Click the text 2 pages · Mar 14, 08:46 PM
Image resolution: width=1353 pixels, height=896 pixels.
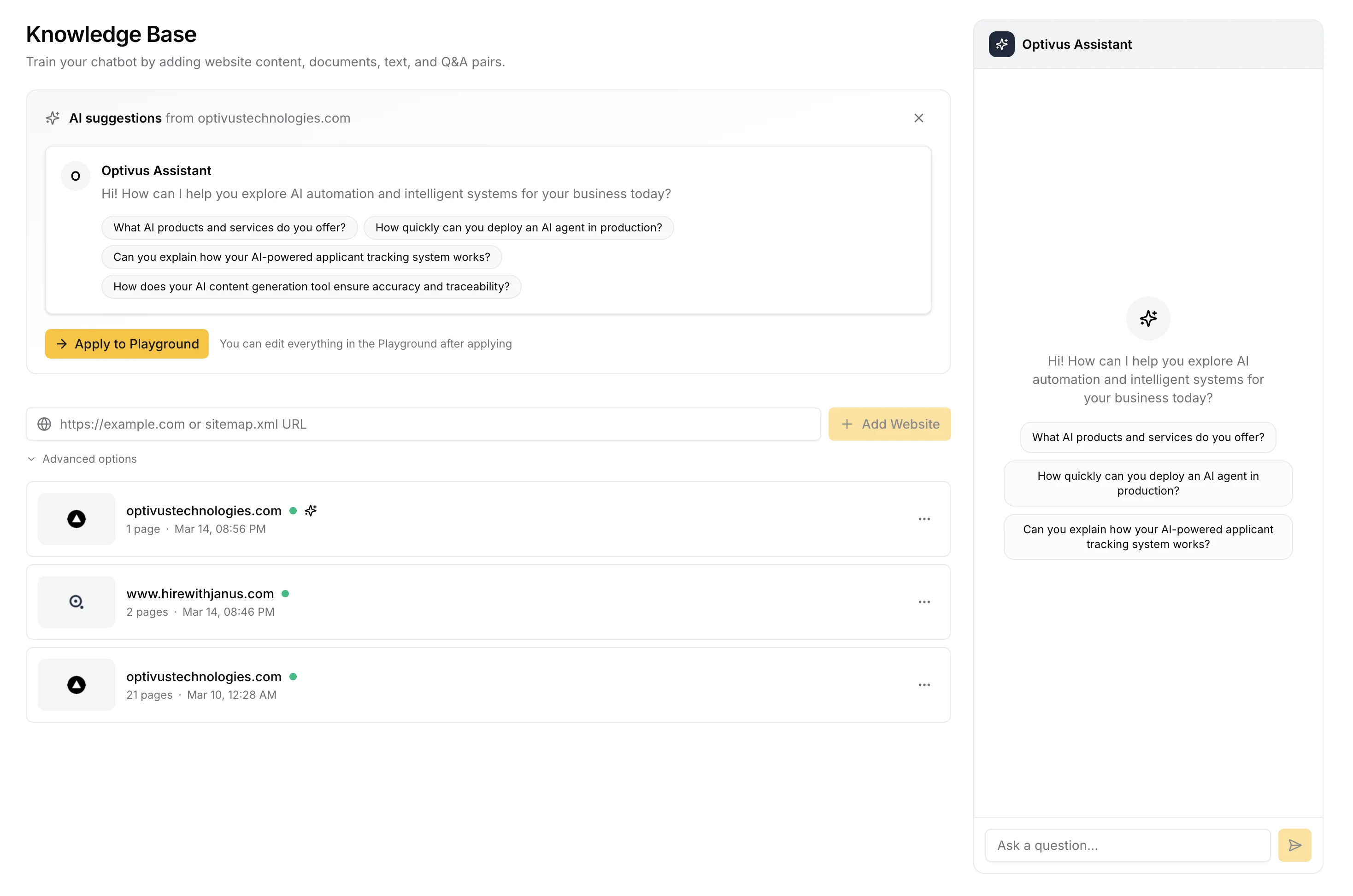(x=200, y=612)
